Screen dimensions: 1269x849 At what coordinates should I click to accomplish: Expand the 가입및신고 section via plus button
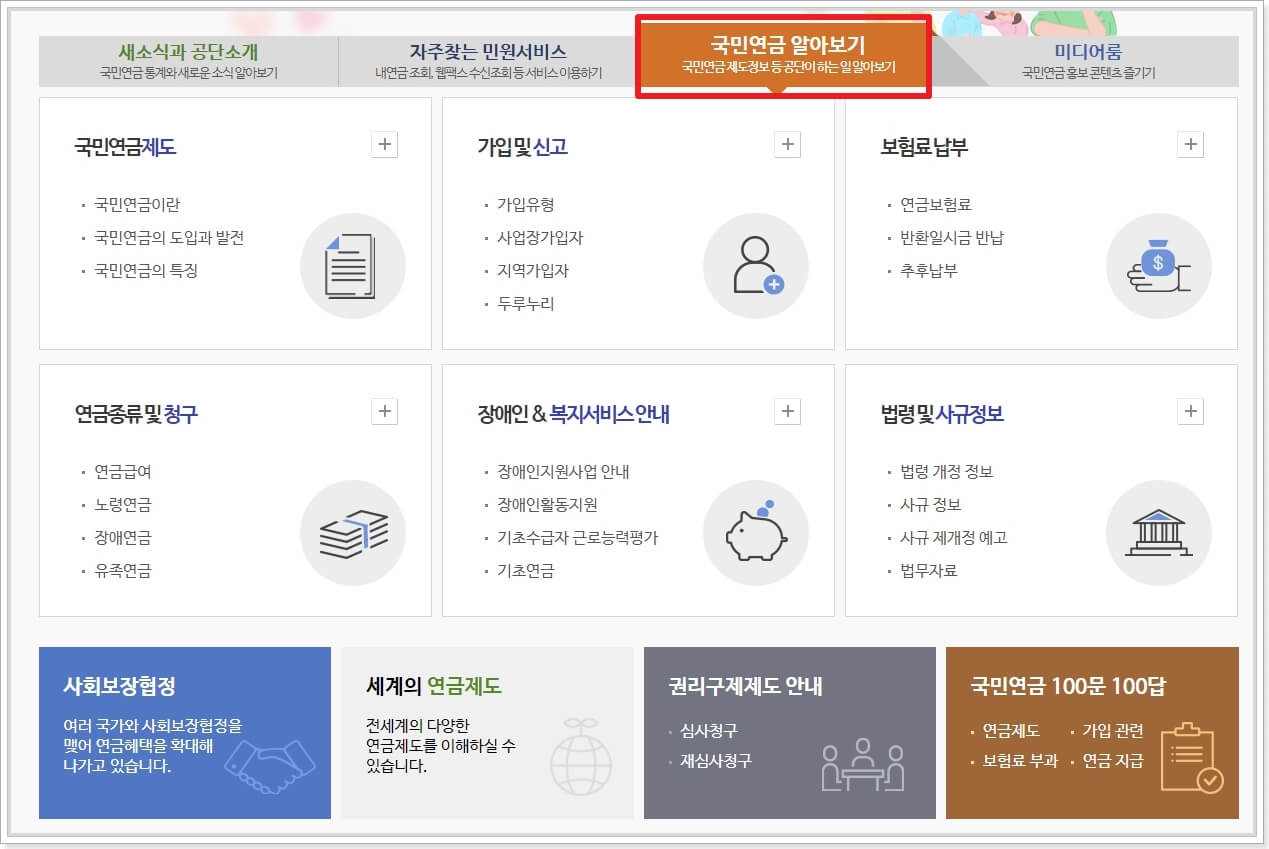(787, 143)
